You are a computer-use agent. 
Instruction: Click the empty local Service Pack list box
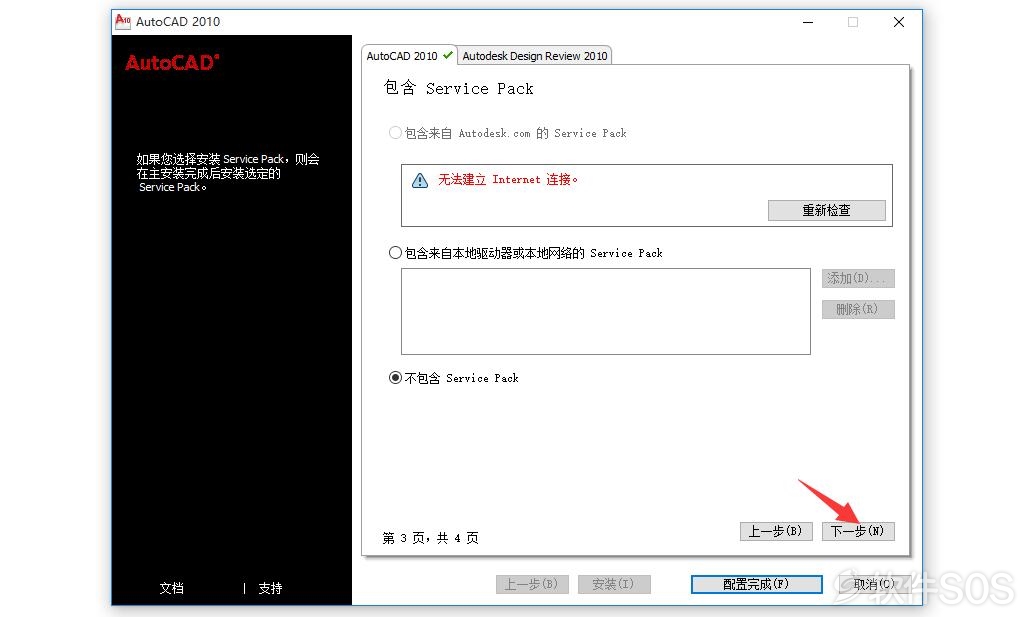606,311
